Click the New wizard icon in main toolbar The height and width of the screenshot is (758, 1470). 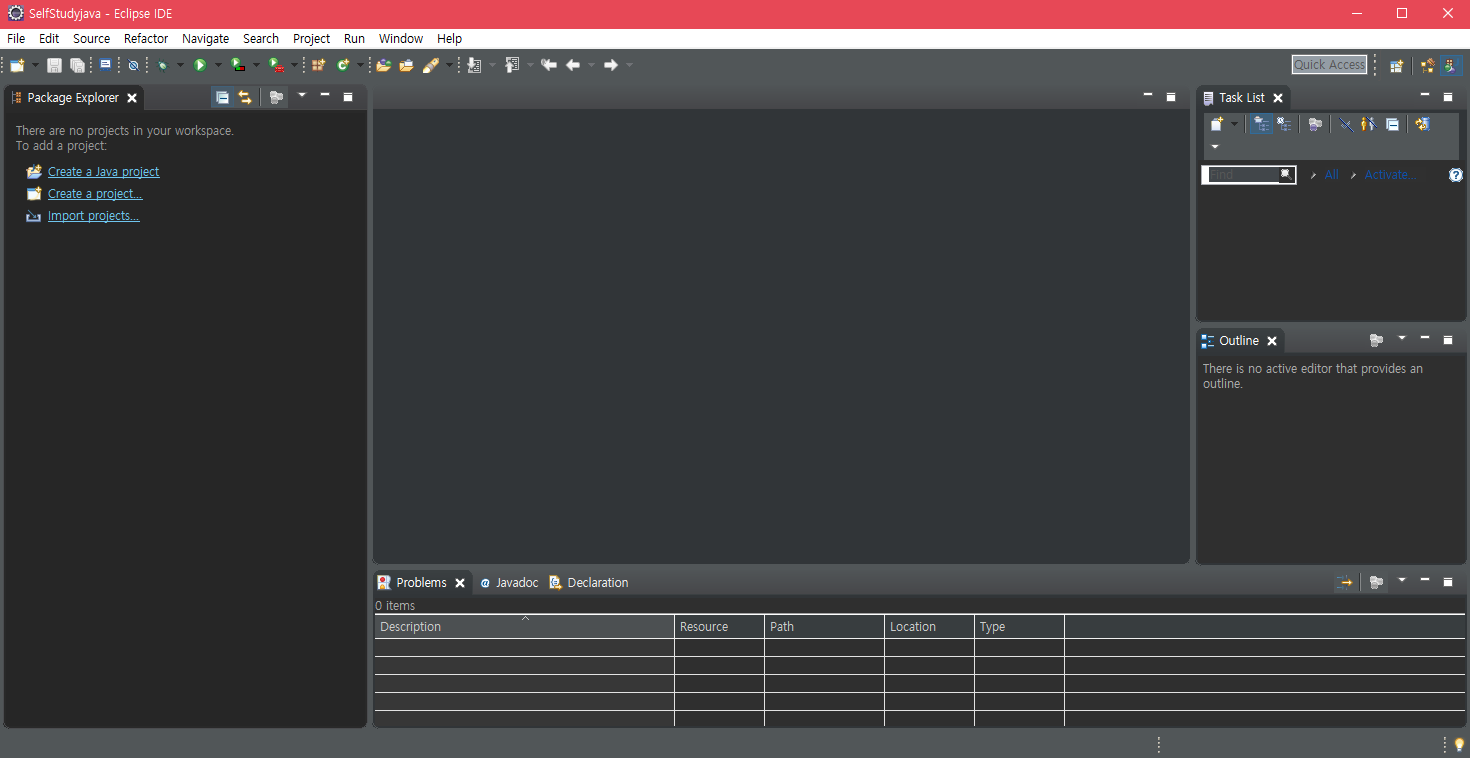pyautogui.click(x=16, y=65)
